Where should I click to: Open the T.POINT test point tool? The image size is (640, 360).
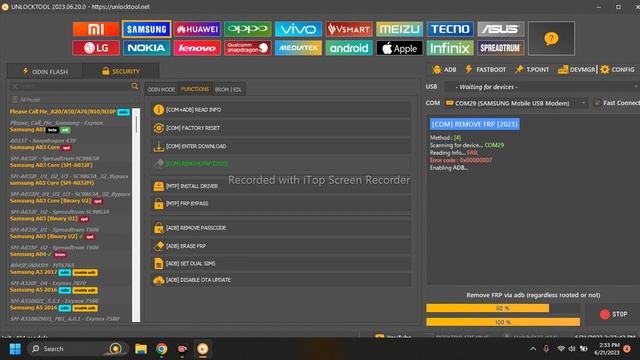[x=532, y=70]
